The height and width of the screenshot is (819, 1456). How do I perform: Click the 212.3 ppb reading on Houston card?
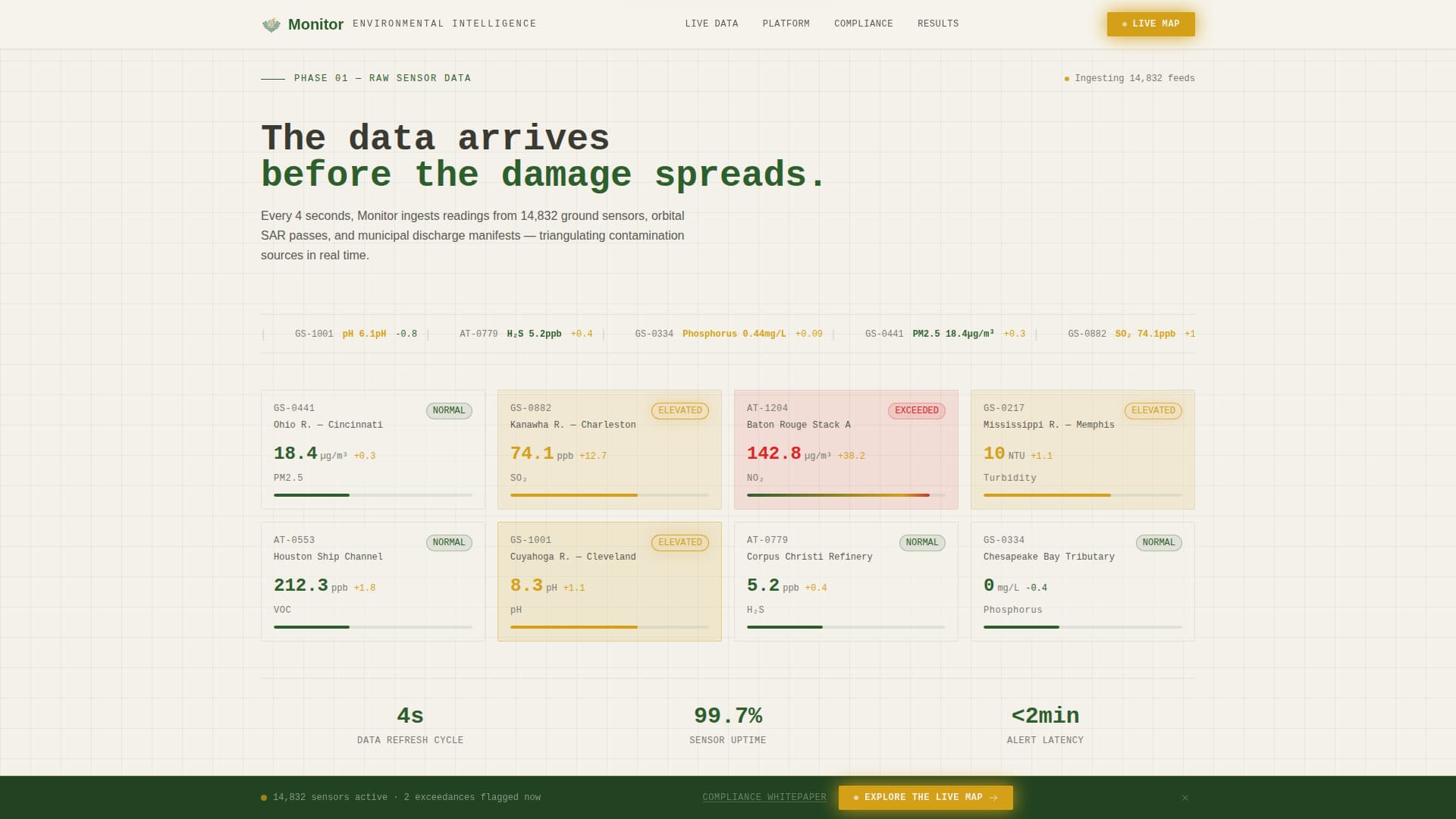[x=311, y=585]
